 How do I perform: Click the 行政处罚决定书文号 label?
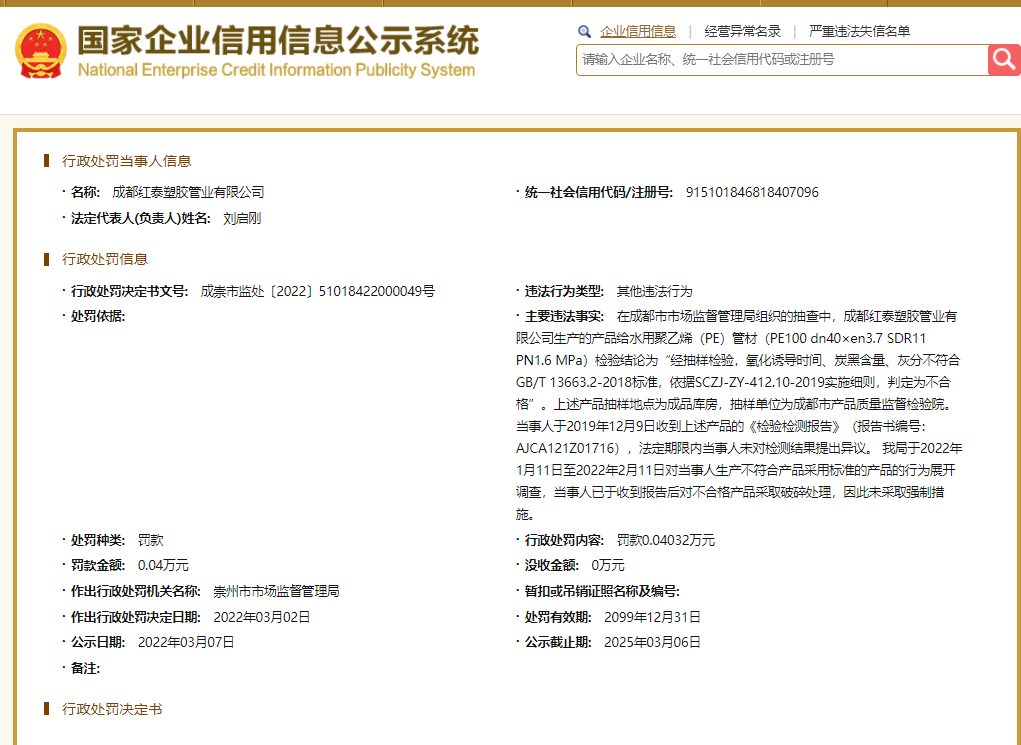coord(130,291)
